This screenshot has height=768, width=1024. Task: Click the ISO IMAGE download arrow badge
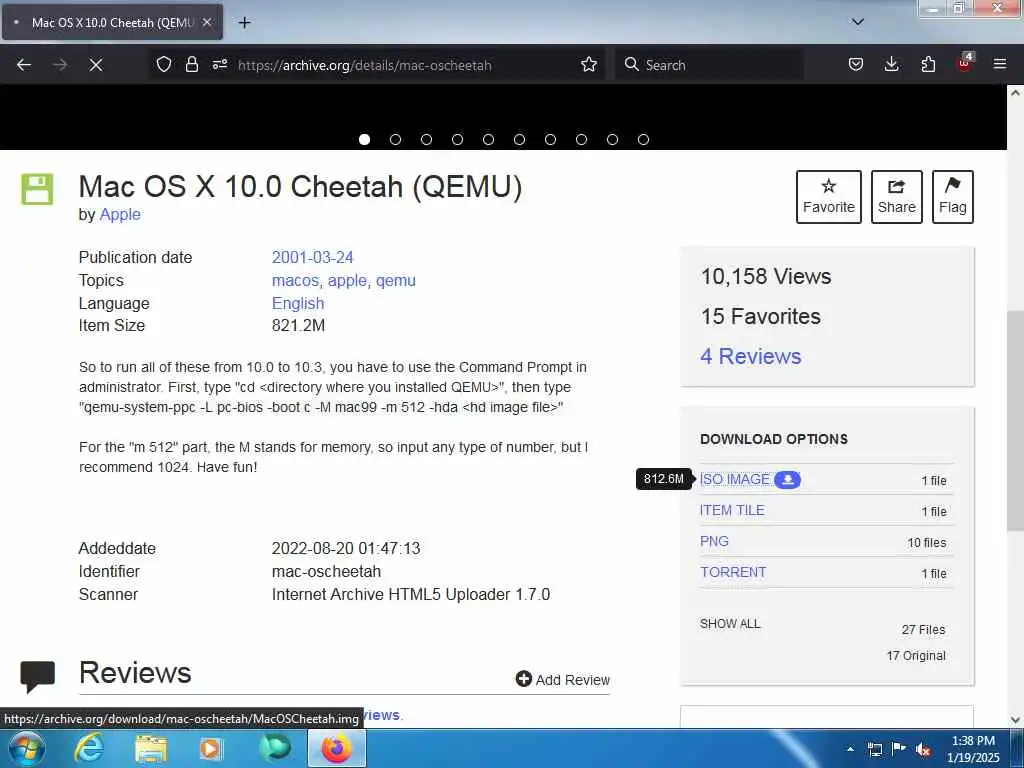[x=788, y=479]
